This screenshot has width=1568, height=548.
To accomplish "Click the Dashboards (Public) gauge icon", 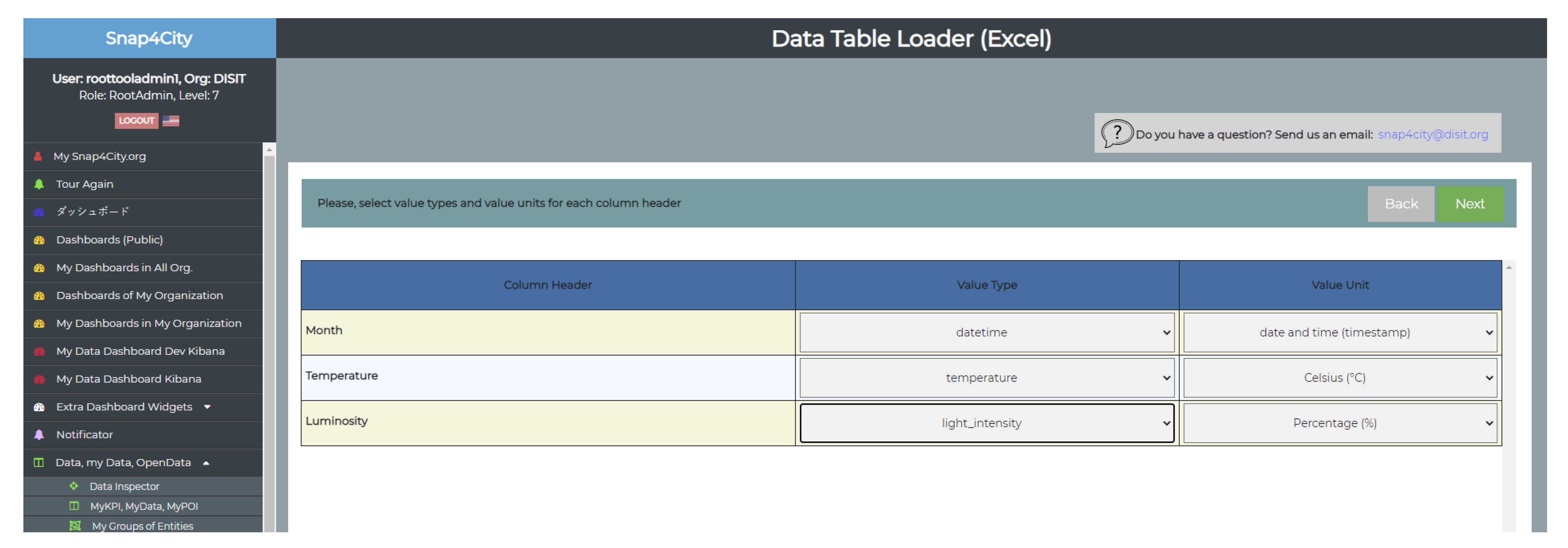I will coord(39,240).
